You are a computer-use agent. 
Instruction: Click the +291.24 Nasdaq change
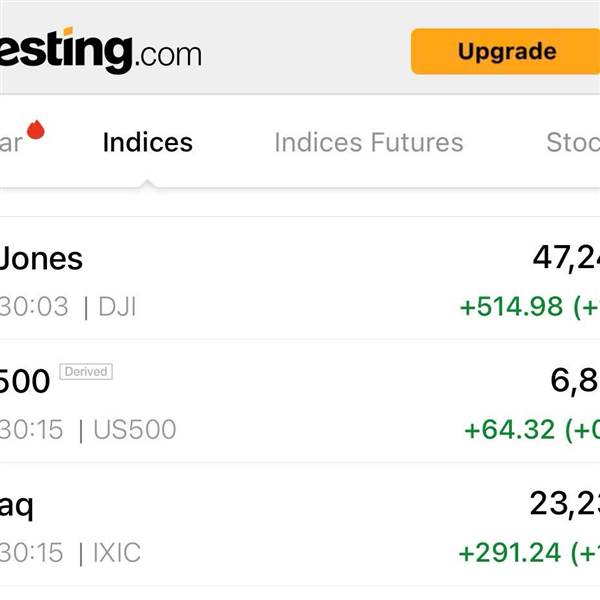(x=510, y=552)
